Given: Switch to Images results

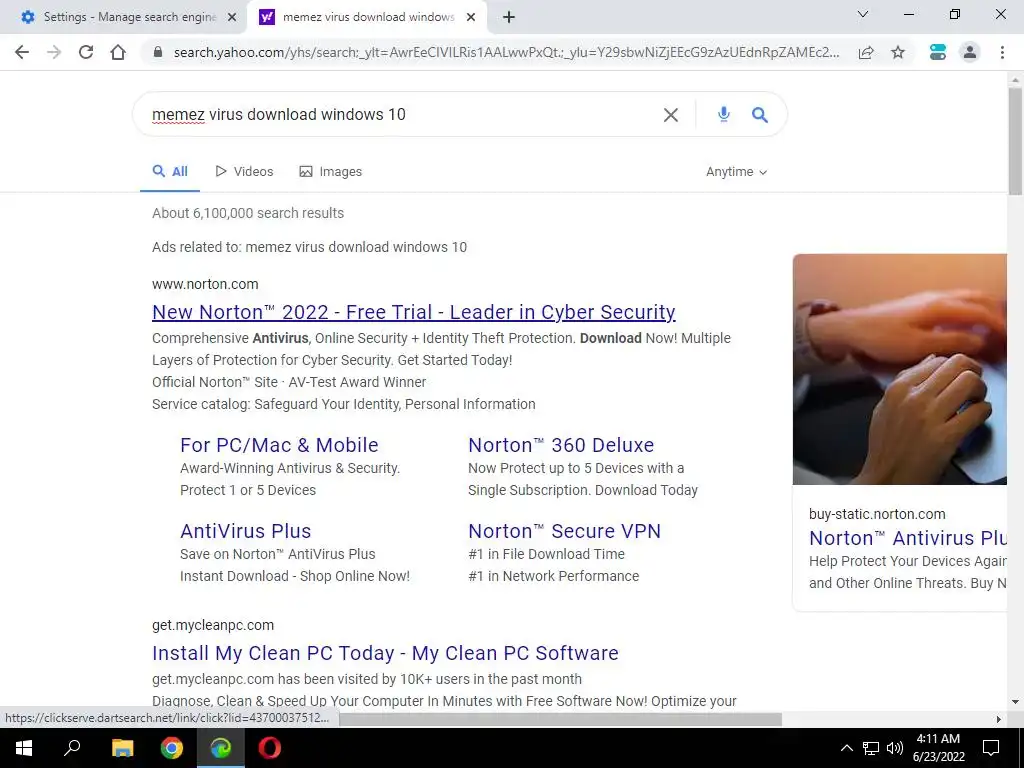Looking at the screenshot, I should pos(330,172).
